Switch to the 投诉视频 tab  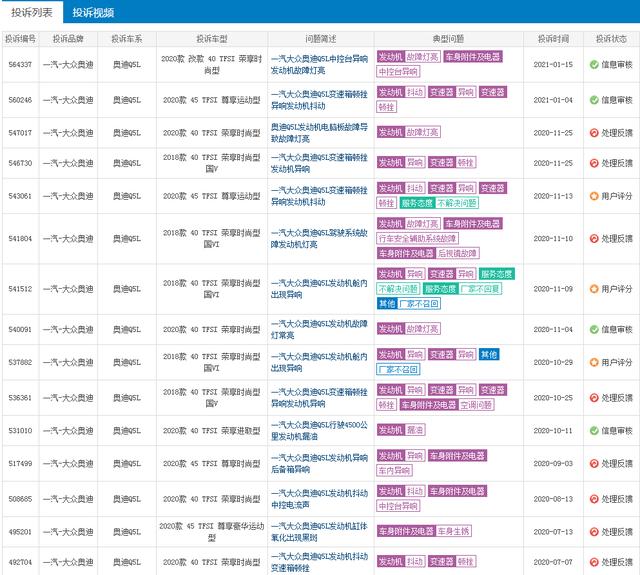[x=93, y=12]
